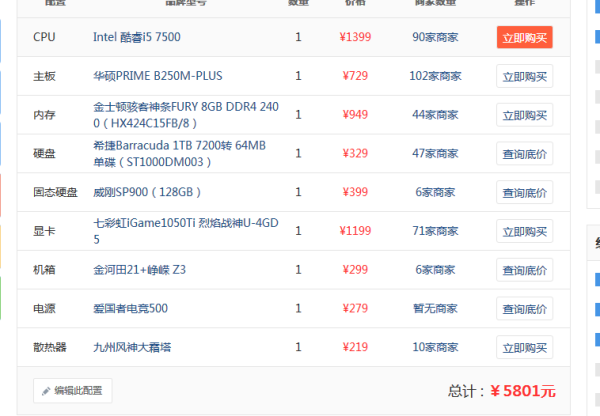
Task: Click price ¥329 in 硬盘 row
Action: pos(355,153)
